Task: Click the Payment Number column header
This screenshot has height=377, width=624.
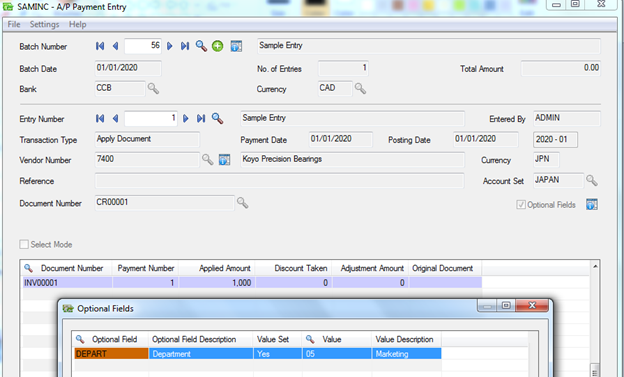Action: pos(145,268)
